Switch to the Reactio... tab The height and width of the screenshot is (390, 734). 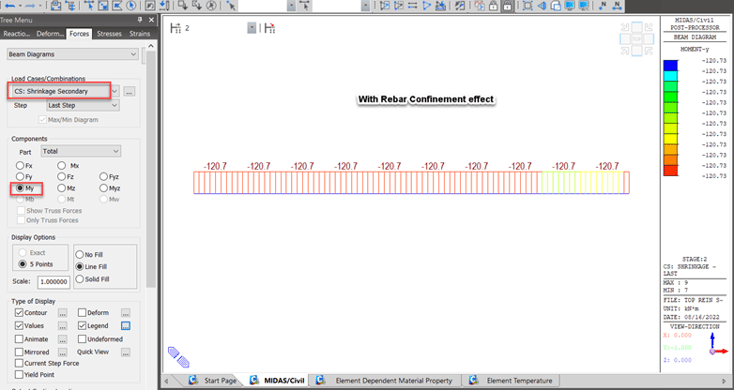(16, 34)
